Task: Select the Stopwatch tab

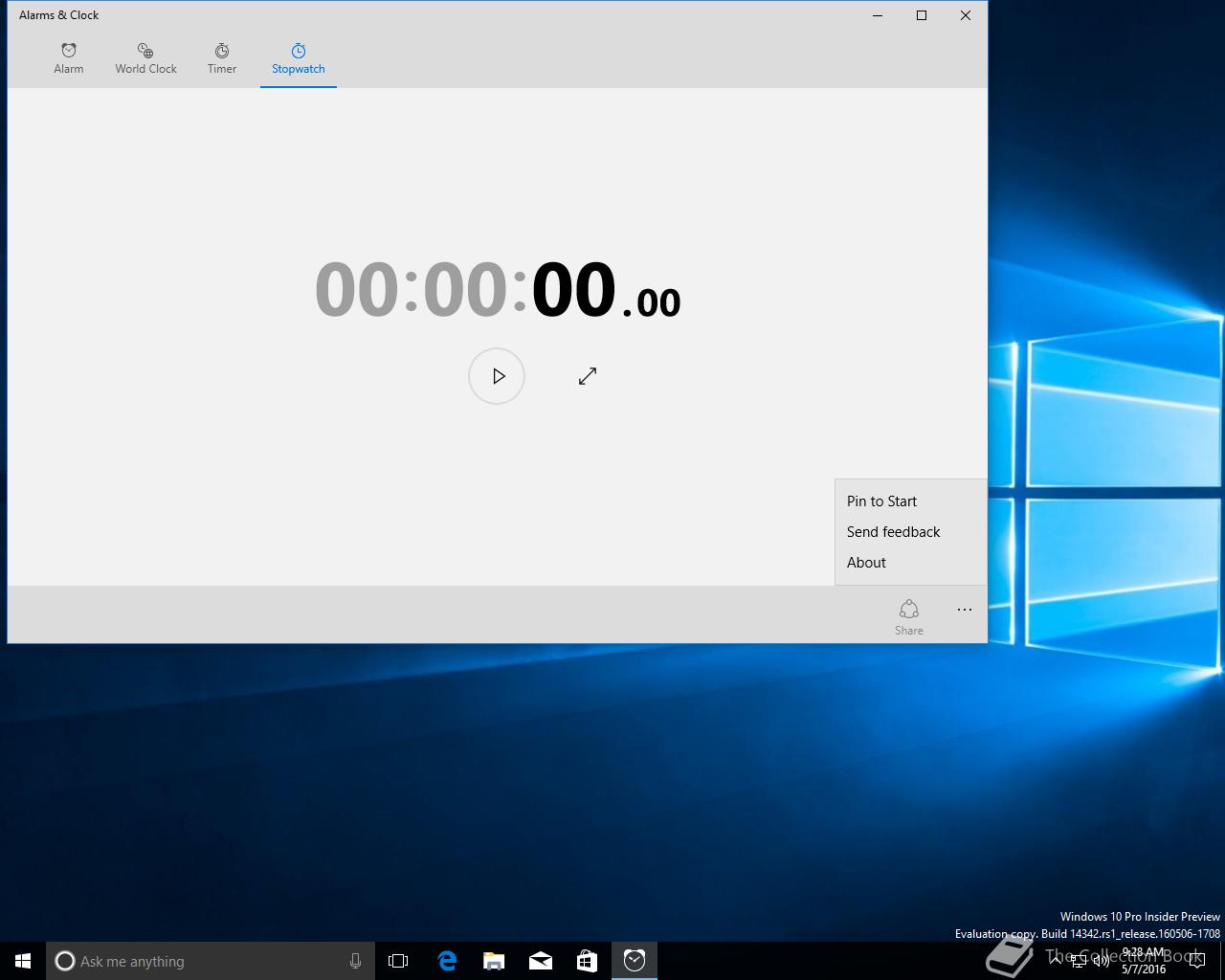Action: (x=299, y=58)
